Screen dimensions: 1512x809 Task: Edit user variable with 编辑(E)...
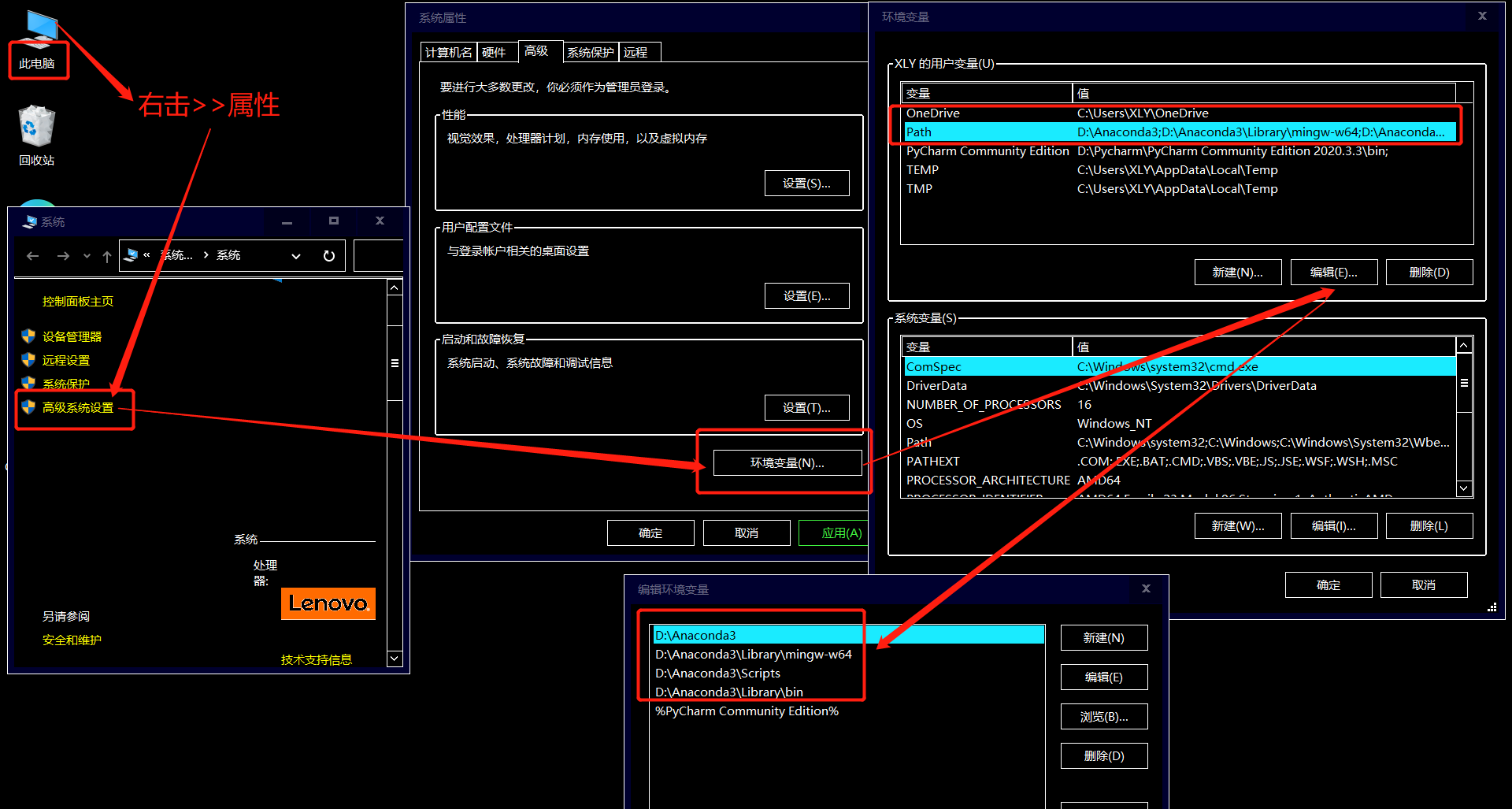[x=1334, y=273]
